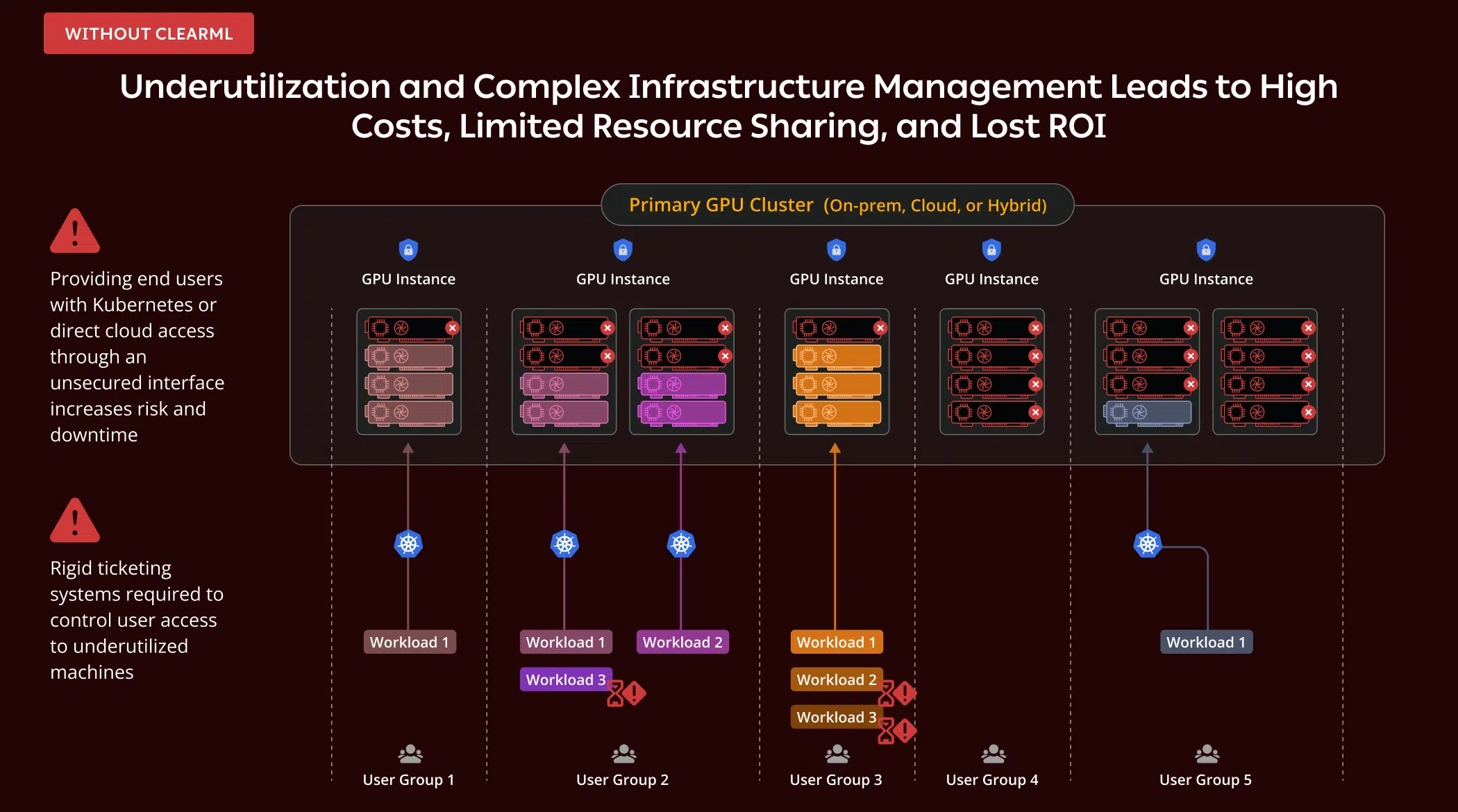This screenshot has height=812, width=1458.
Task: Click the WITHOUT CLEARML red badge
Action: (149, 33)
